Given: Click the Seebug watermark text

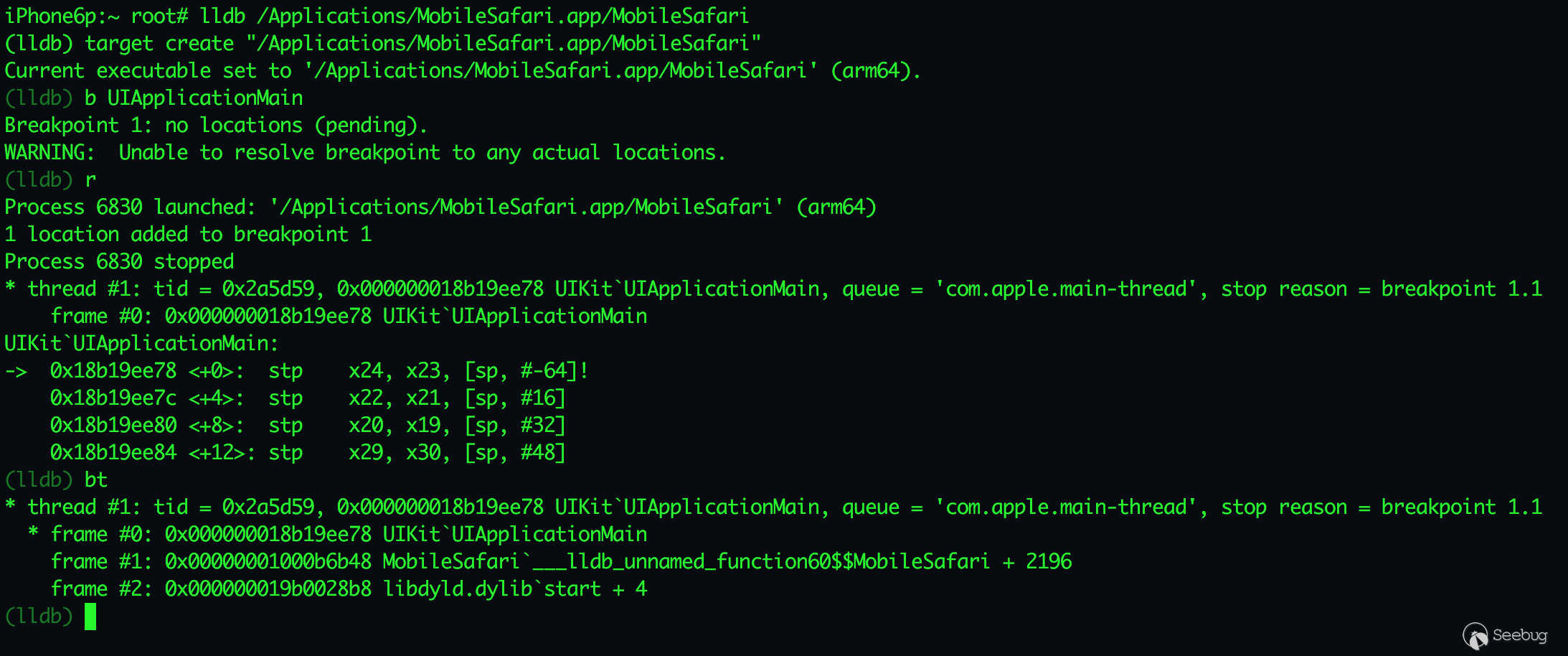Looking at the screenshot, I should click(1520, 635).
